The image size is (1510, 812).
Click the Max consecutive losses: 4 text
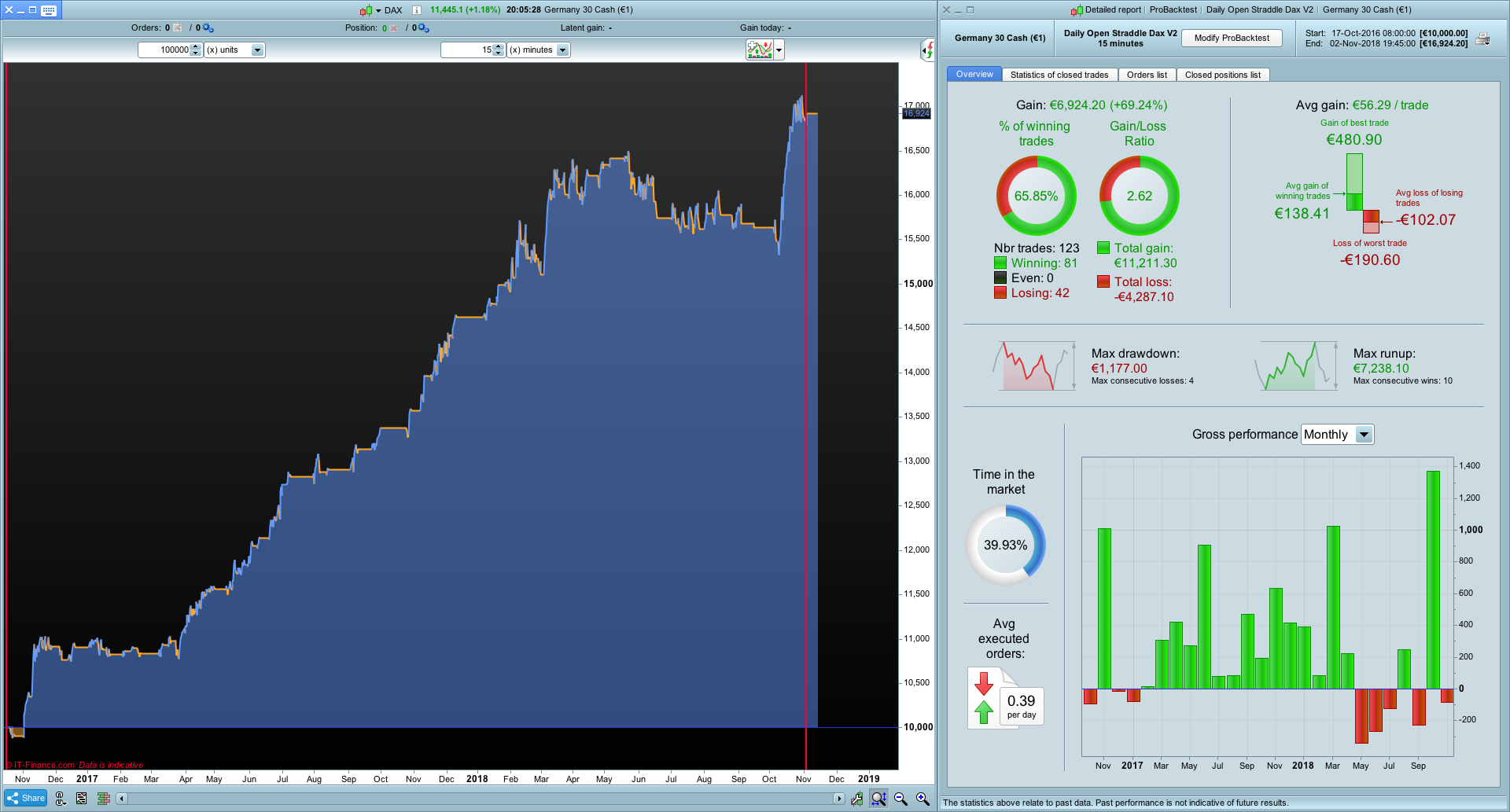(x=1142, y=381)
